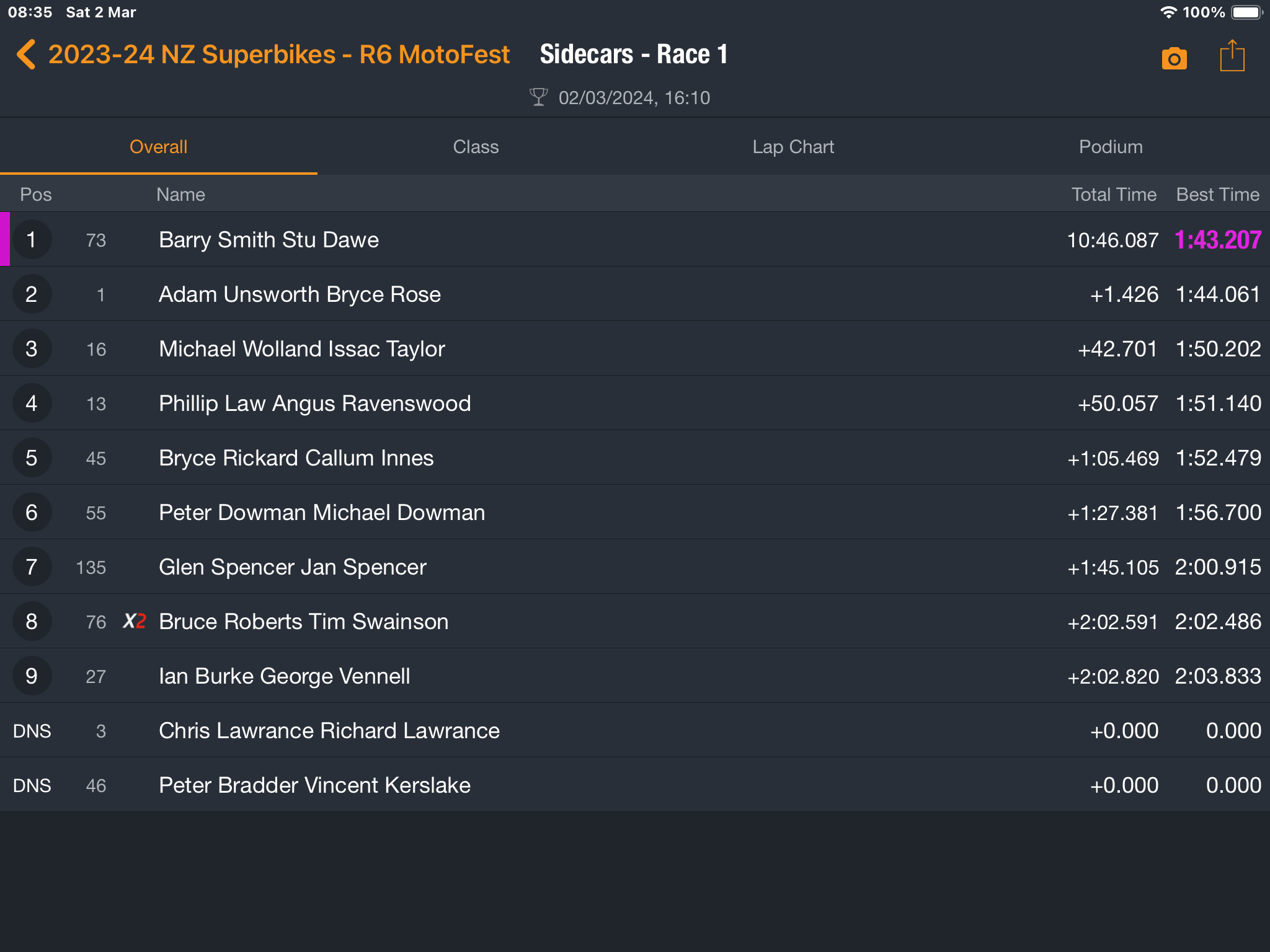
Task: Tap the Total Time column header
Action: click(1114, 195)
